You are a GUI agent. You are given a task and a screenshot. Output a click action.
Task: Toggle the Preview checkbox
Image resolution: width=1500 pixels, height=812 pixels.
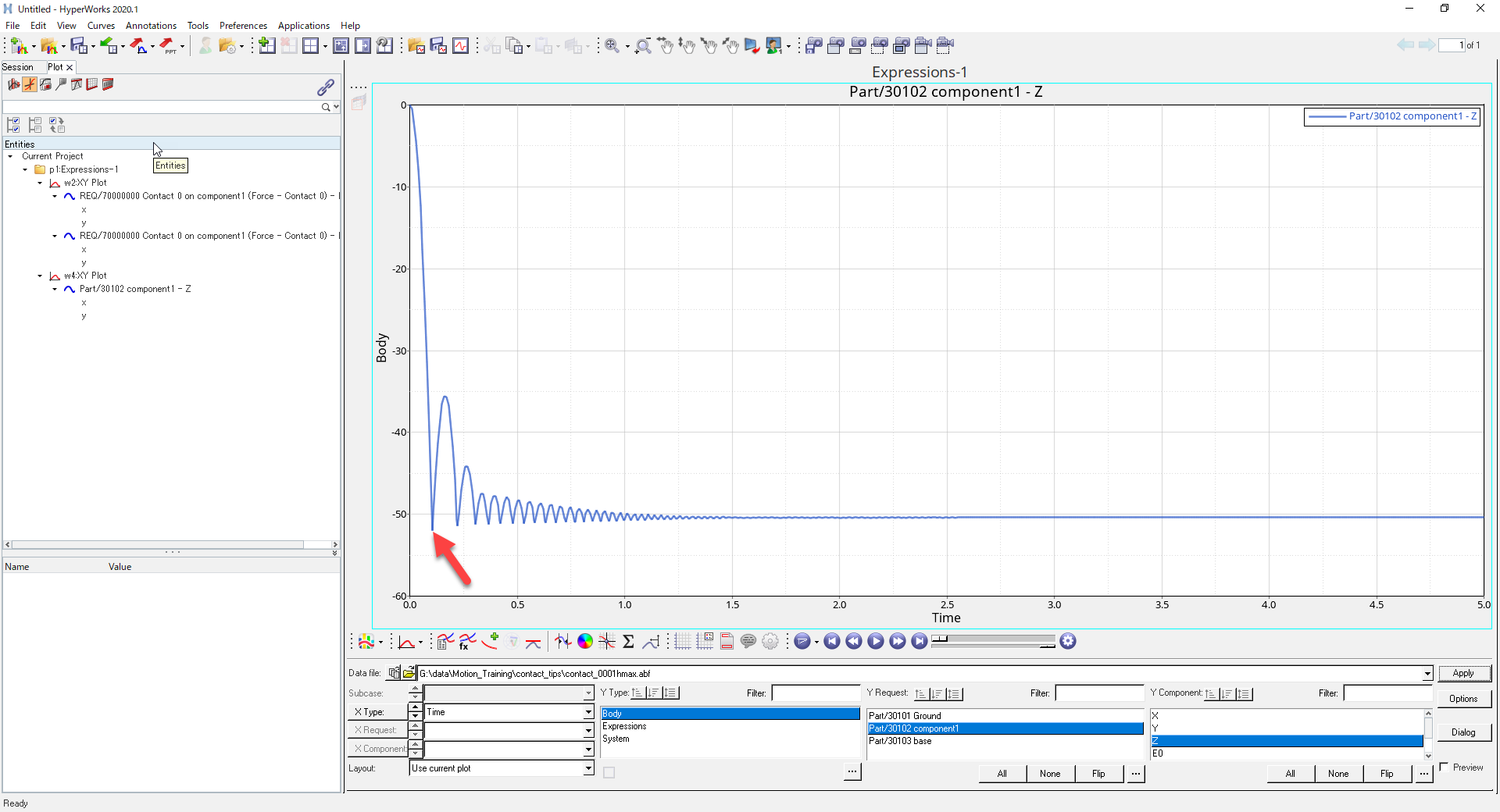click(1444, 767)
